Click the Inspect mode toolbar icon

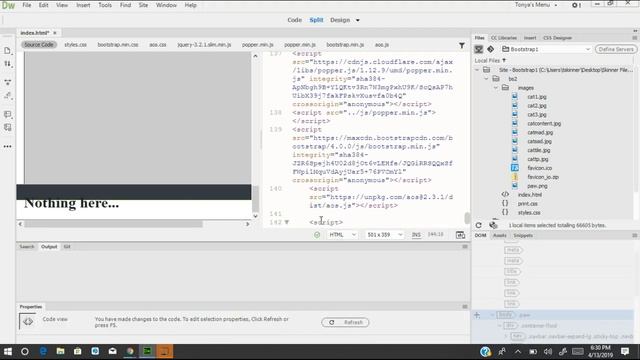pos(7,96)
